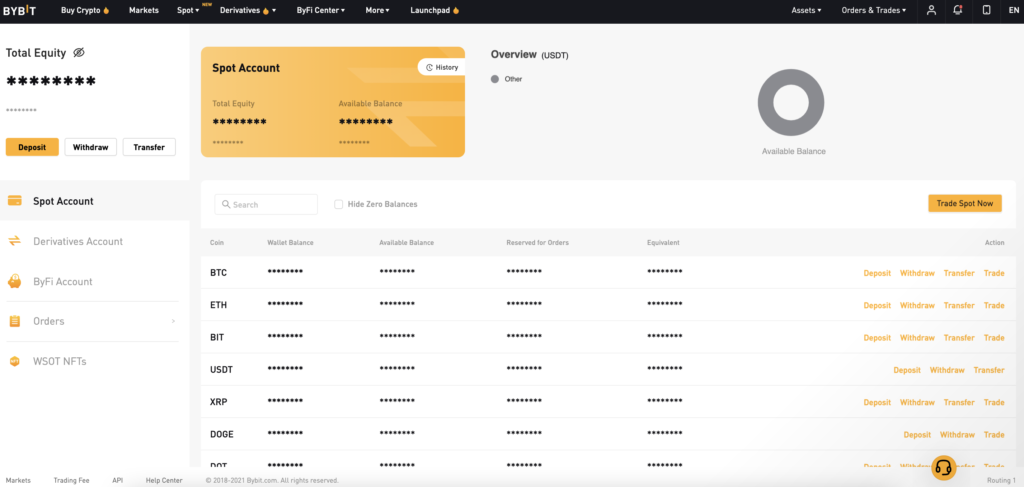Click Withdraw link in XRP row
This screenshot has height=487, width=1024.
[x=917, y=402]
